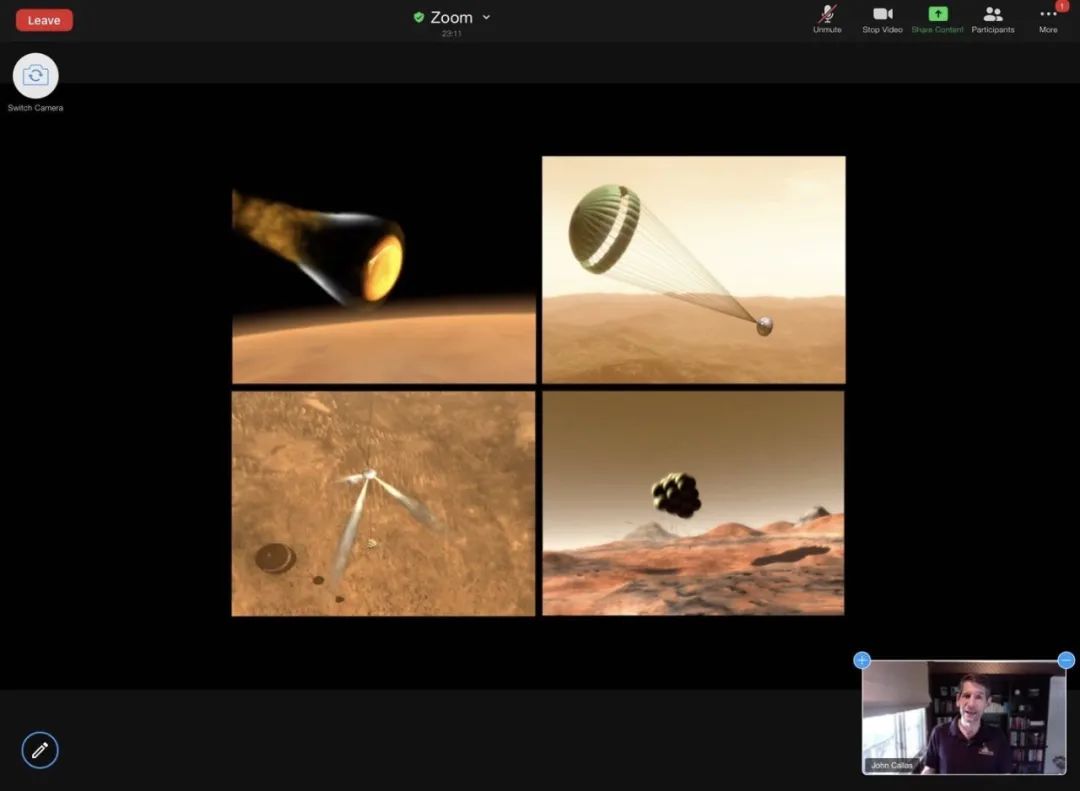
Task: Expand the self-view thumbnail with plus button
Action: pyautogui.click(x=862, y=660)
